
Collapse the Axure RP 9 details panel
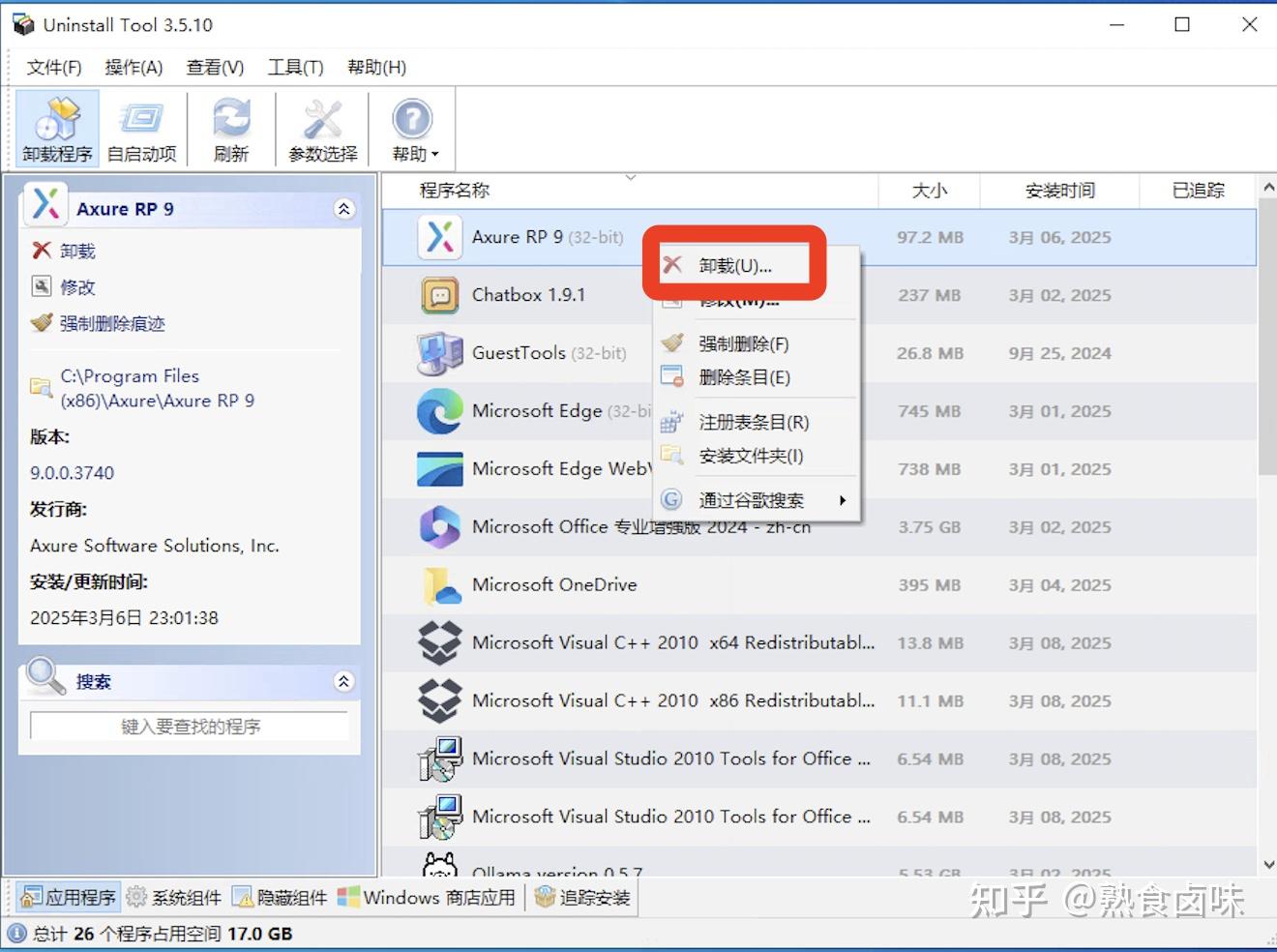click(343, 209)
